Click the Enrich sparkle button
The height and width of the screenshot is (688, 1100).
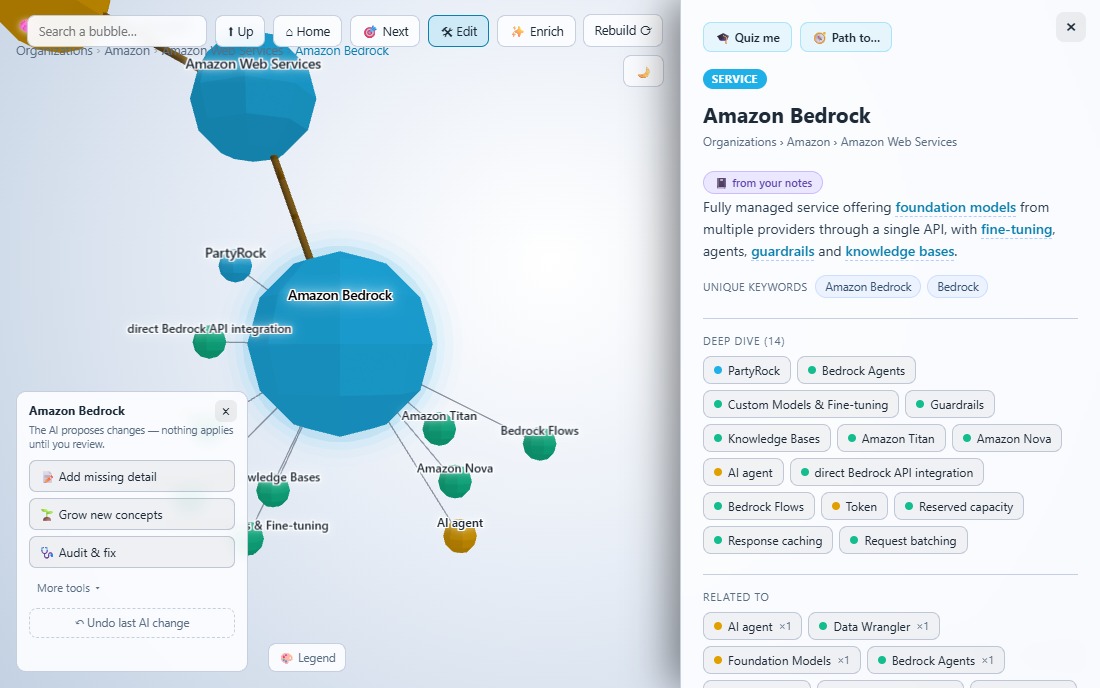537,32
